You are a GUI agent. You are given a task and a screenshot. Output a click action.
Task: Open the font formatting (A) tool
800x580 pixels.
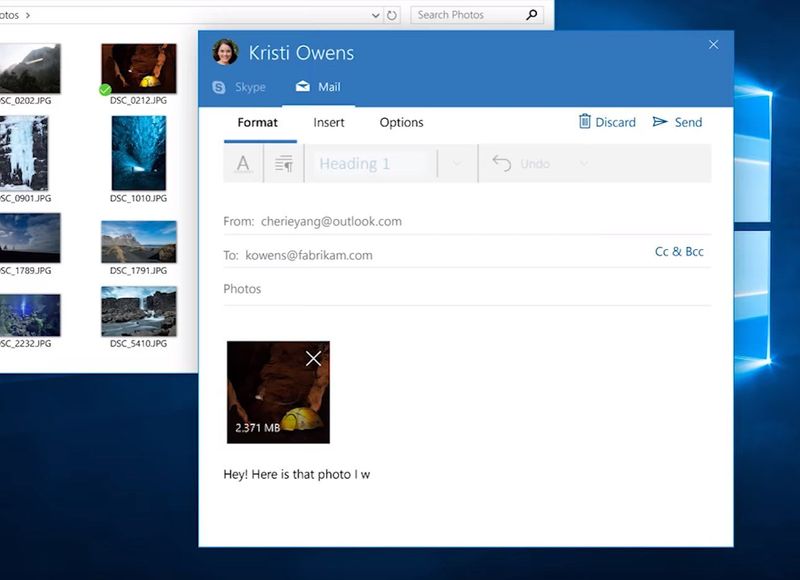243,164
